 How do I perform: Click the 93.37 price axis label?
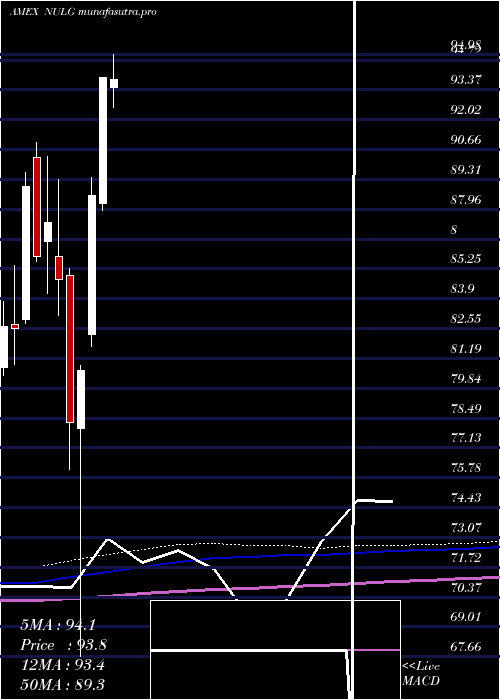click(x=466, y=80)
